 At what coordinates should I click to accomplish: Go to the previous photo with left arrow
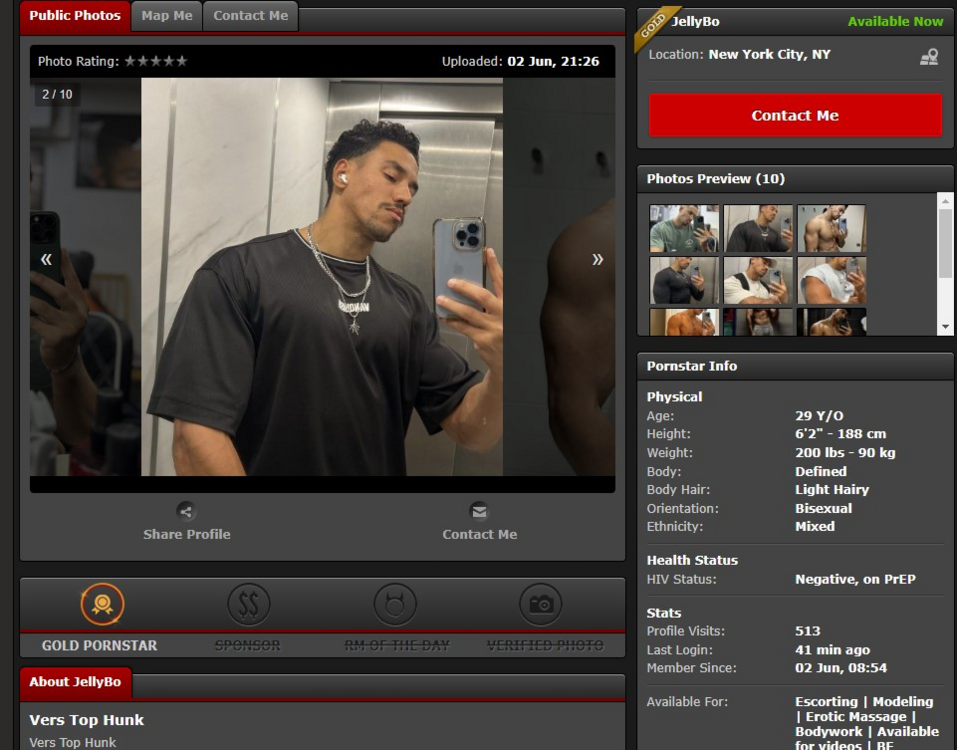46,259
